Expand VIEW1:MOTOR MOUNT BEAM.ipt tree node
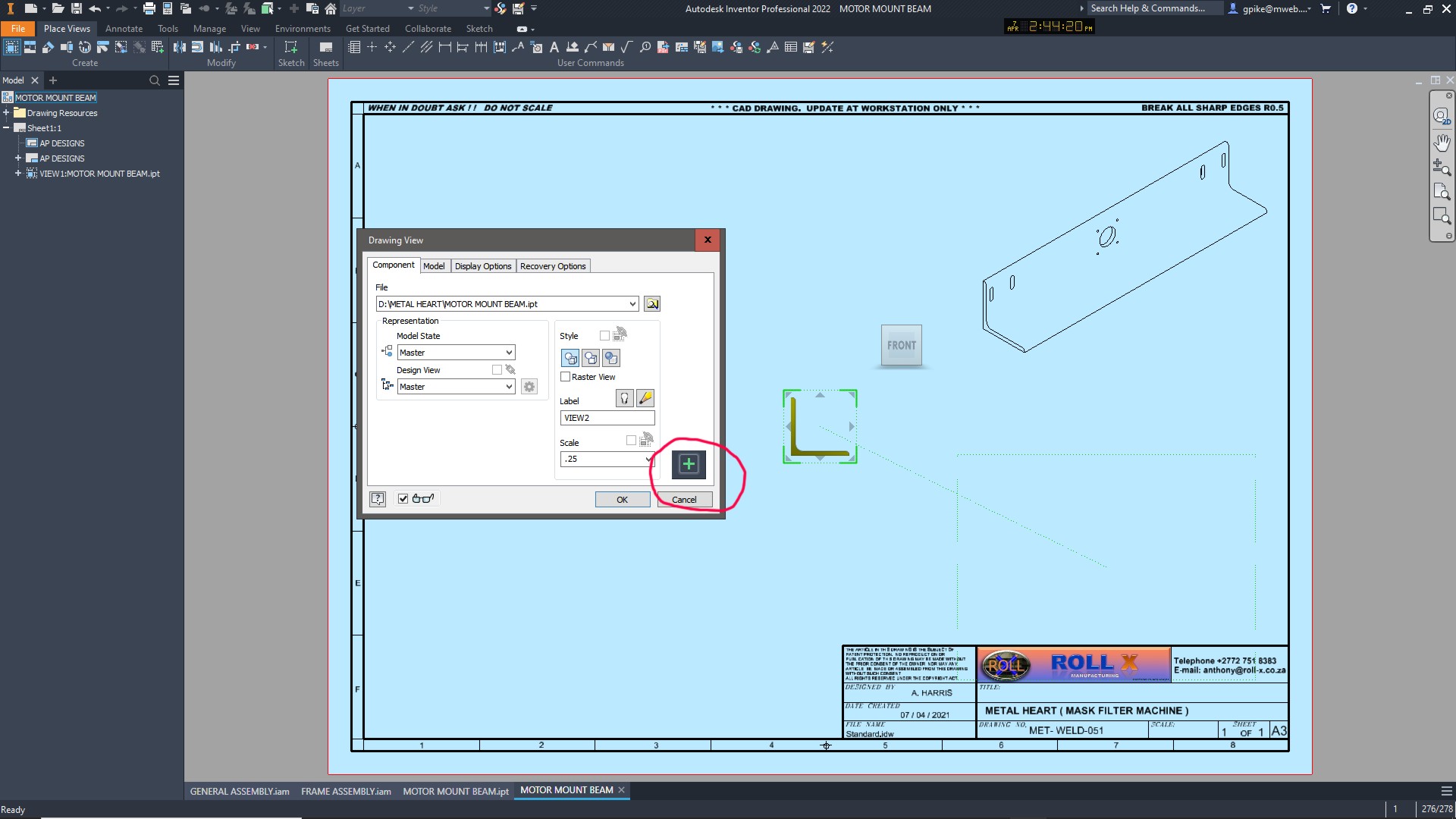The image size is (1456, 819). pyautogui.click(x=18, y=174)
